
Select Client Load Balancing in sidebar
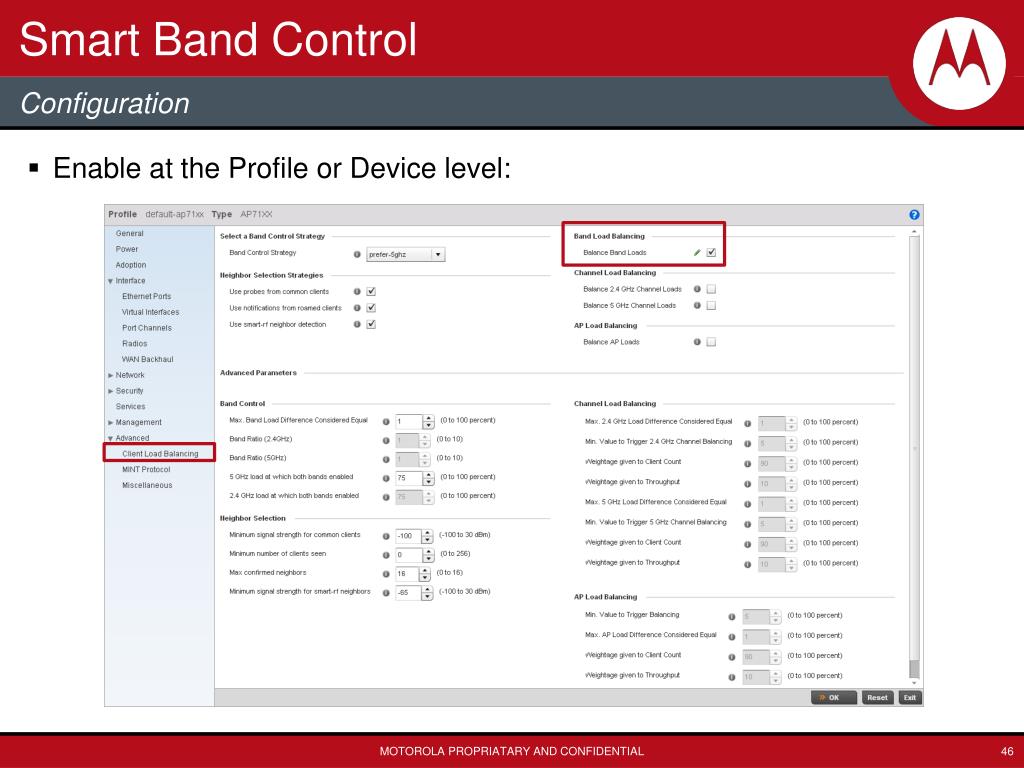click(x=160, y=453)
